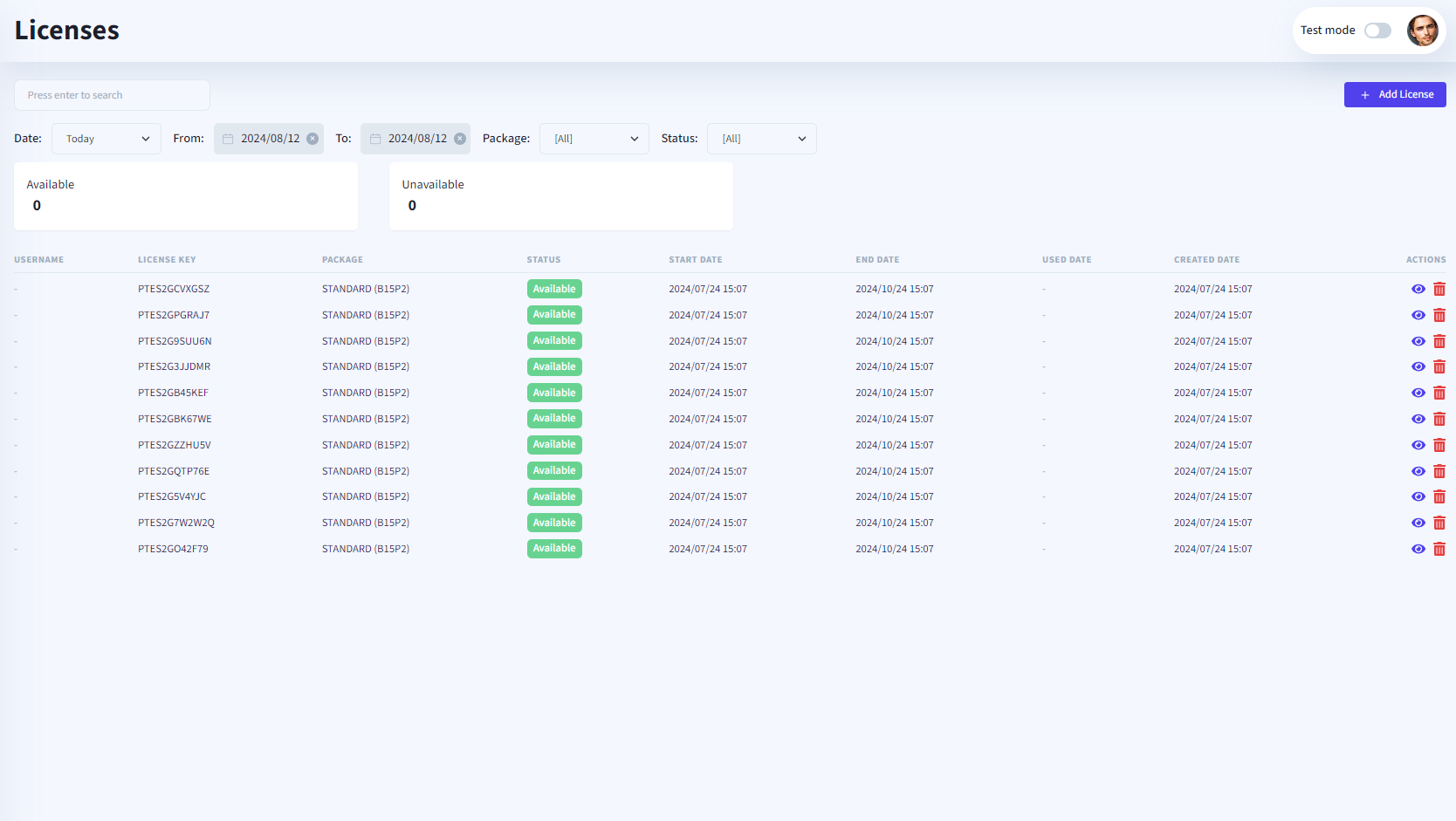Screen dimensions: 1456x821
Task: Delete the last license PTES2GO42F79
Action: pos(1439,549)
